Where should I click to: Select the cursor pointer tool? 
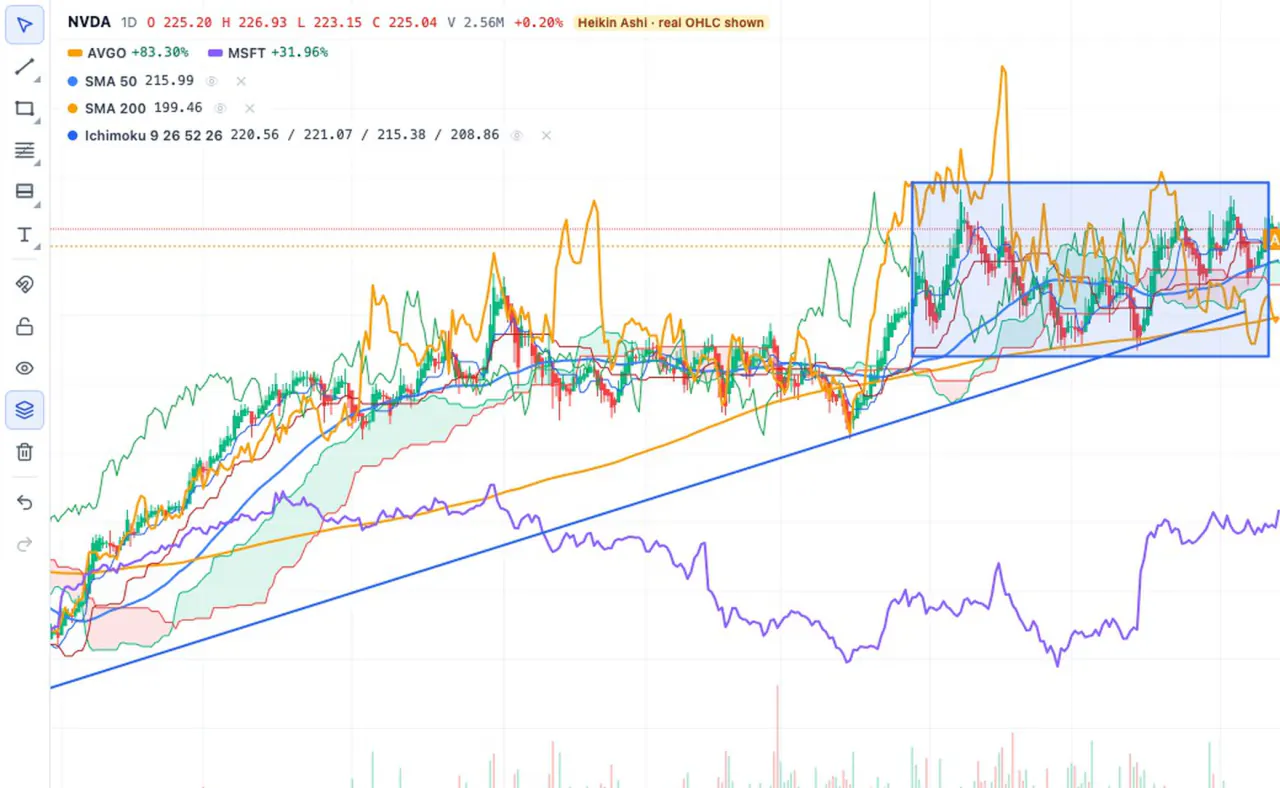click(x=25, y=25)
